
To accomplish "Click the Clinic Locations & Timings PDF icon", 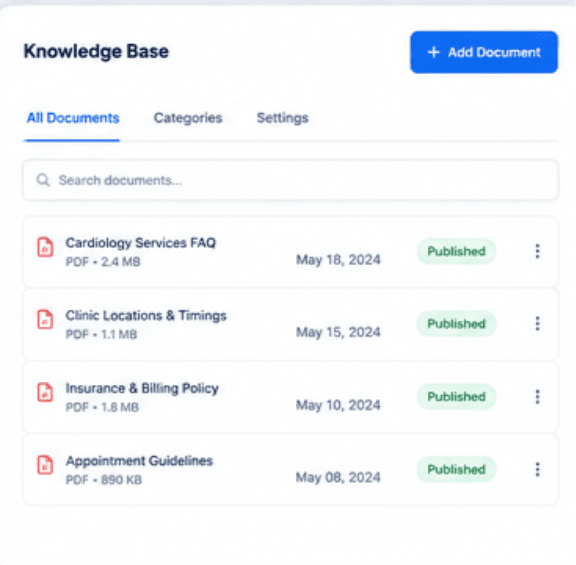I will [x=45, y=319].
